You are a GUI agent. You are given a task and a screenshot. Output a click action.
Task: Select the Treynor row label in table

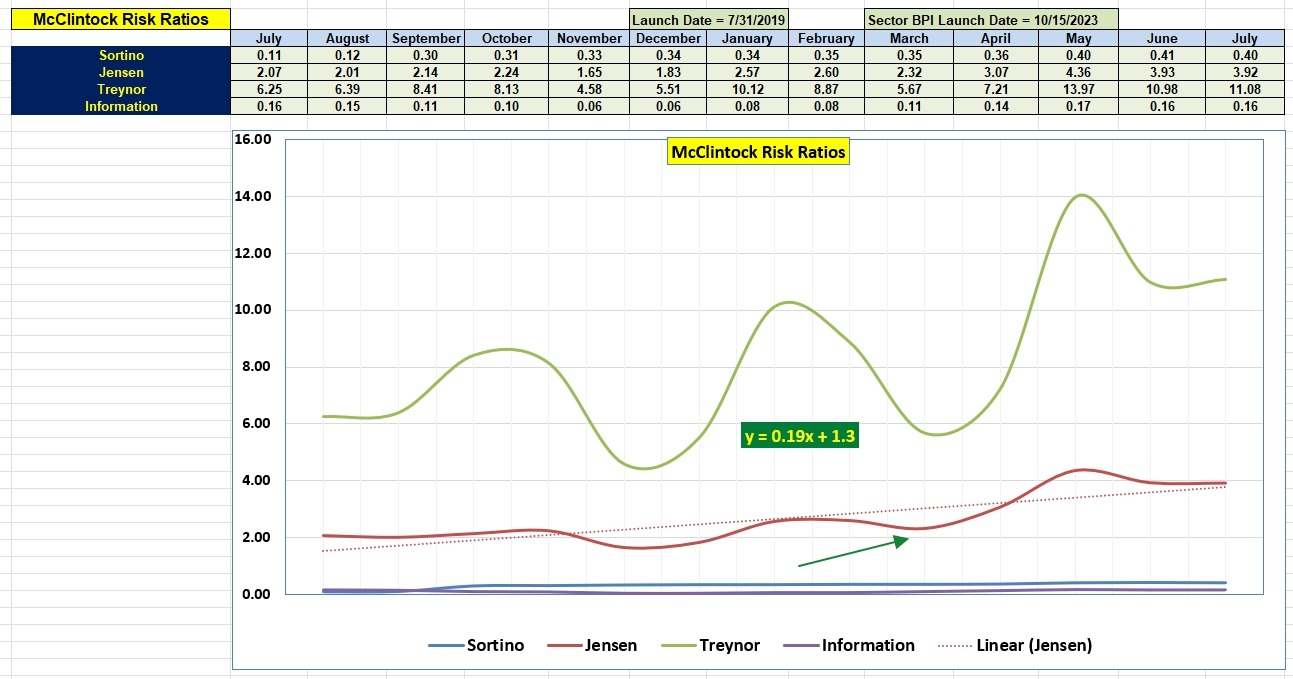click(121, 89)
